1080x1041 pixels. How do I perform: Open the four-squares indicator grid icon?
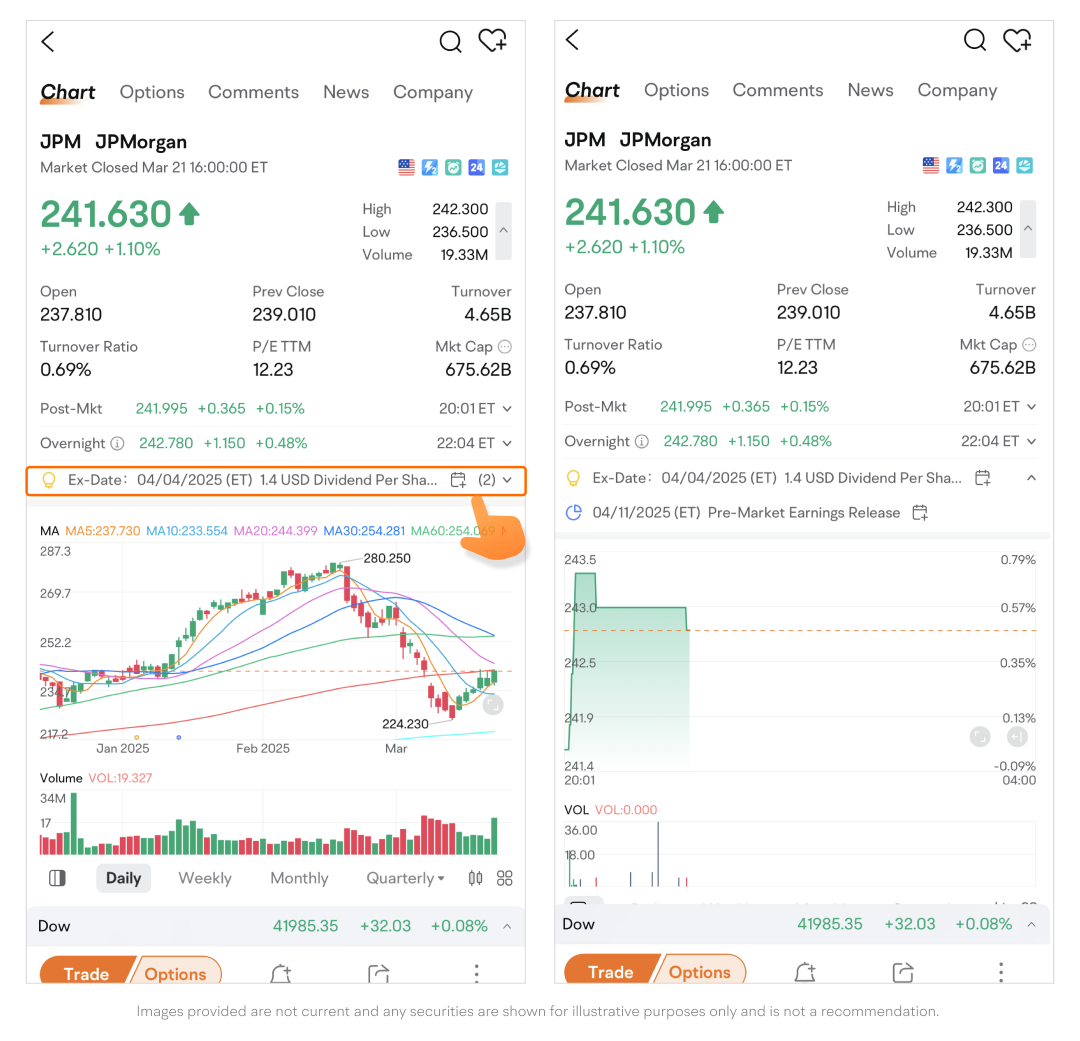click(x=505, y=878)
